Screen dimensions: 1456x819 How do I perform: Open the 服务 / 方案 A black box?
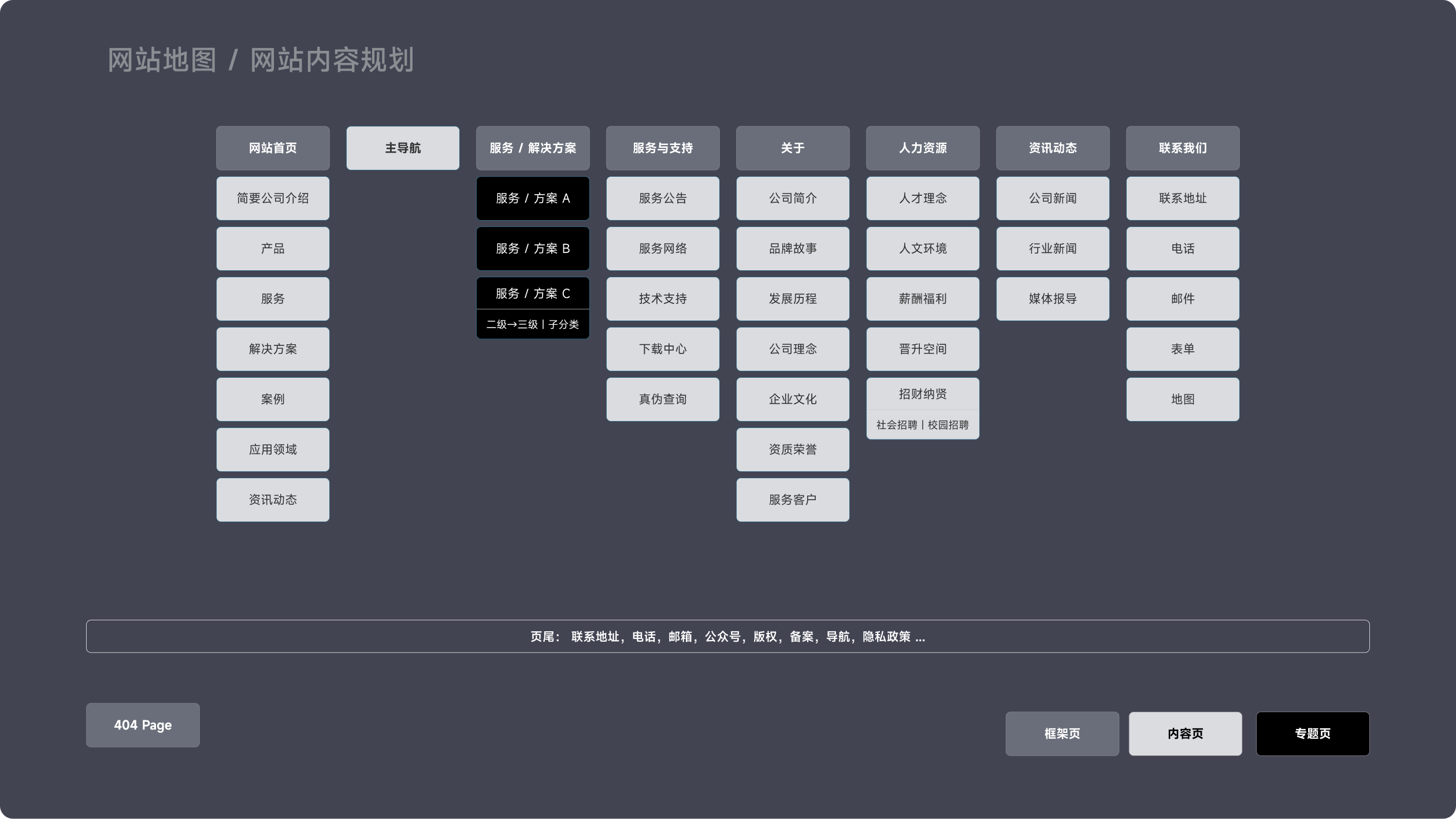click(533, 198)
